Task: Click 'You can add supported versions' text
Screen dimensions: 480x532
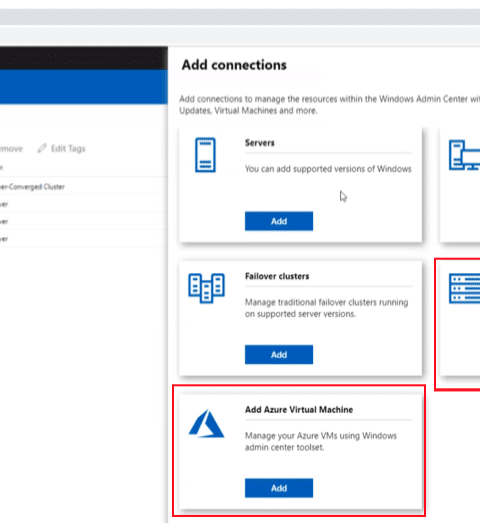Action: tap(328, 169)
